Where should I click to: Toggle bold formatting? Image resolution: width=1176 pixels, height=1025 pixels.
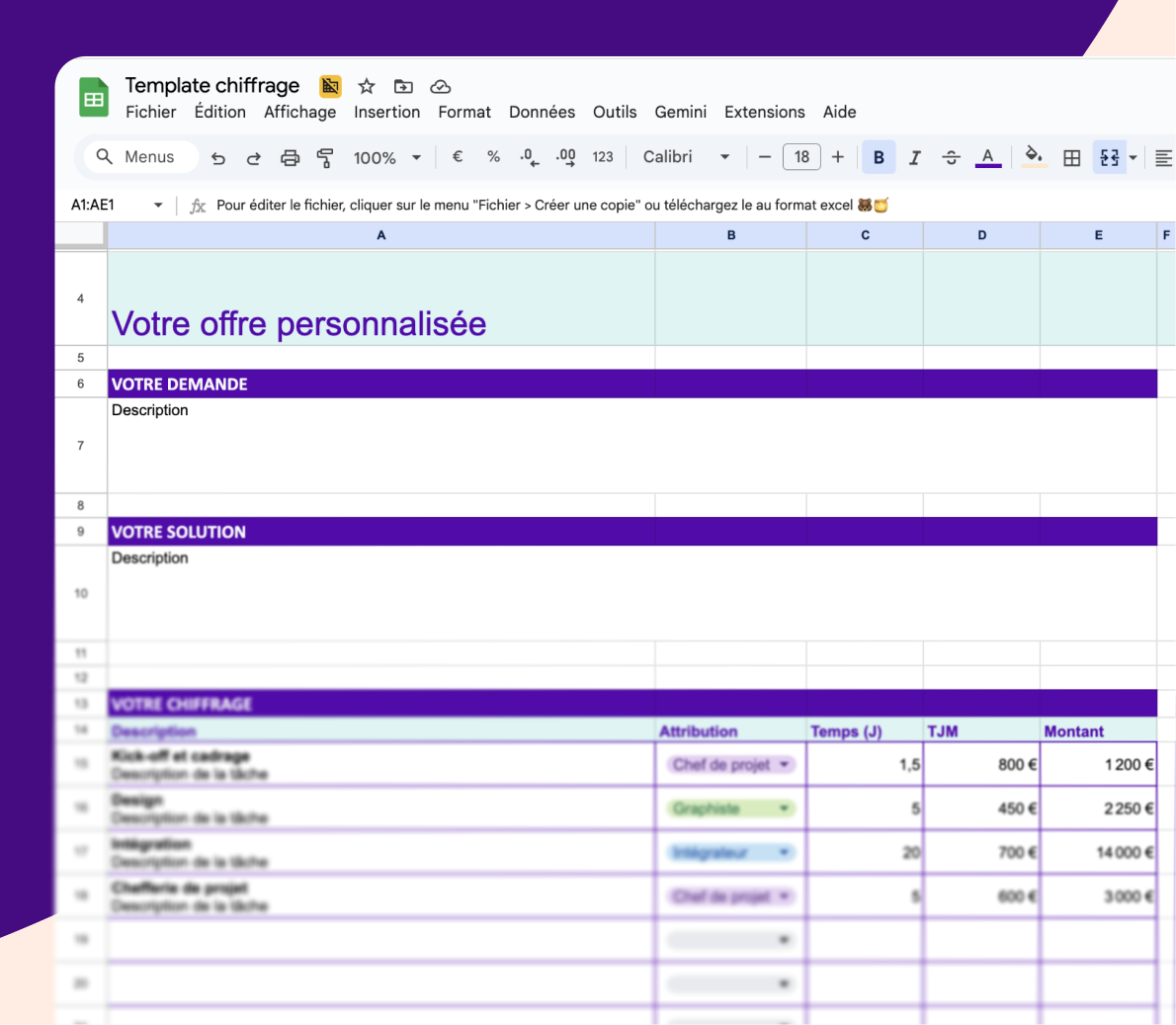(x=879, y=157)
